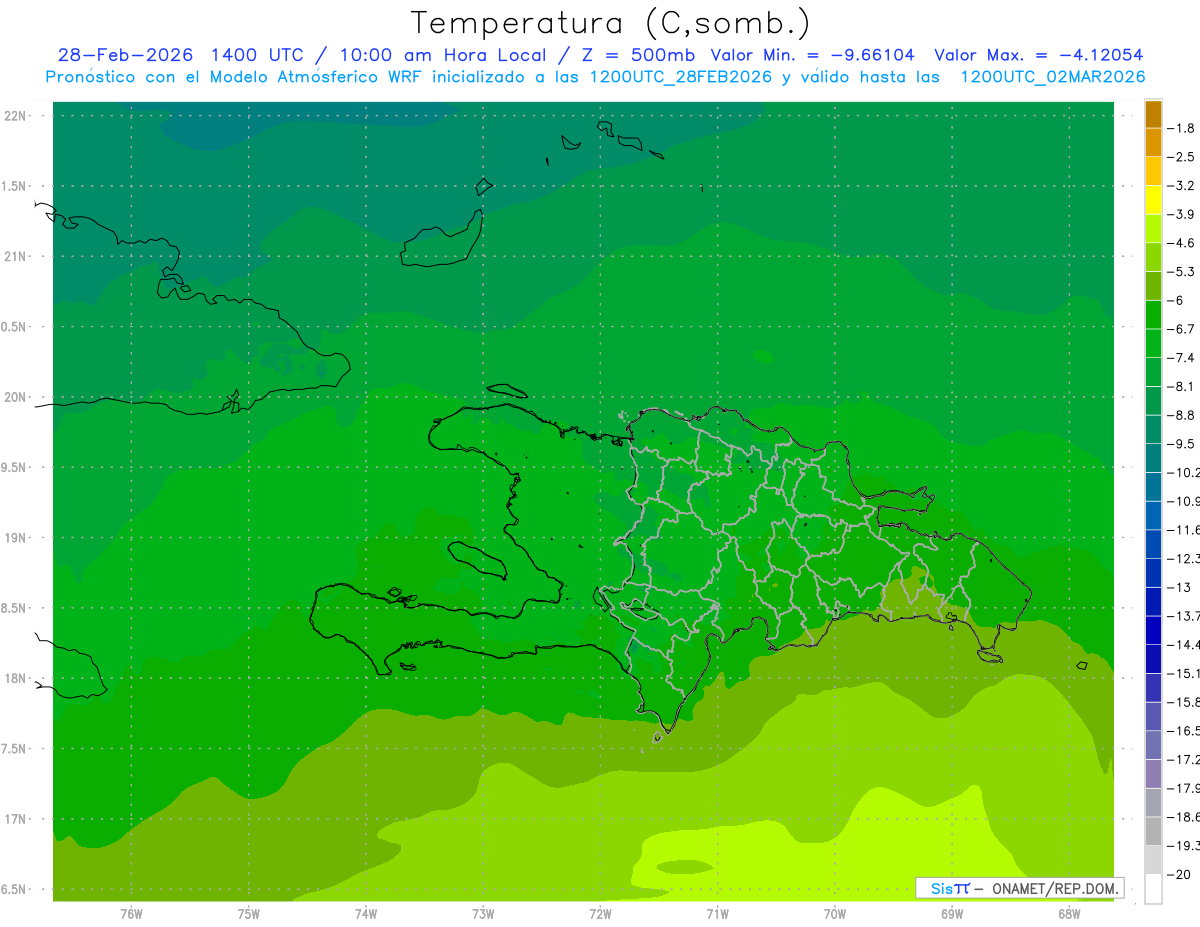Image resolution: width=1200 pixels, height=927 pixels.
Task: Click the "-2.5" colorbar value
Action: pos(1181,157)
